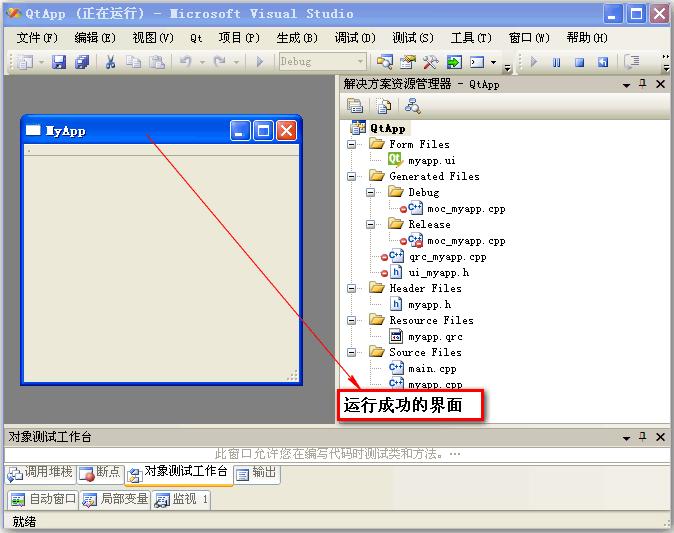Image resolution: width=674 pixels, height=533 pixels.
Task: Click Continue debugging play button
Action: tap(534, 62)
